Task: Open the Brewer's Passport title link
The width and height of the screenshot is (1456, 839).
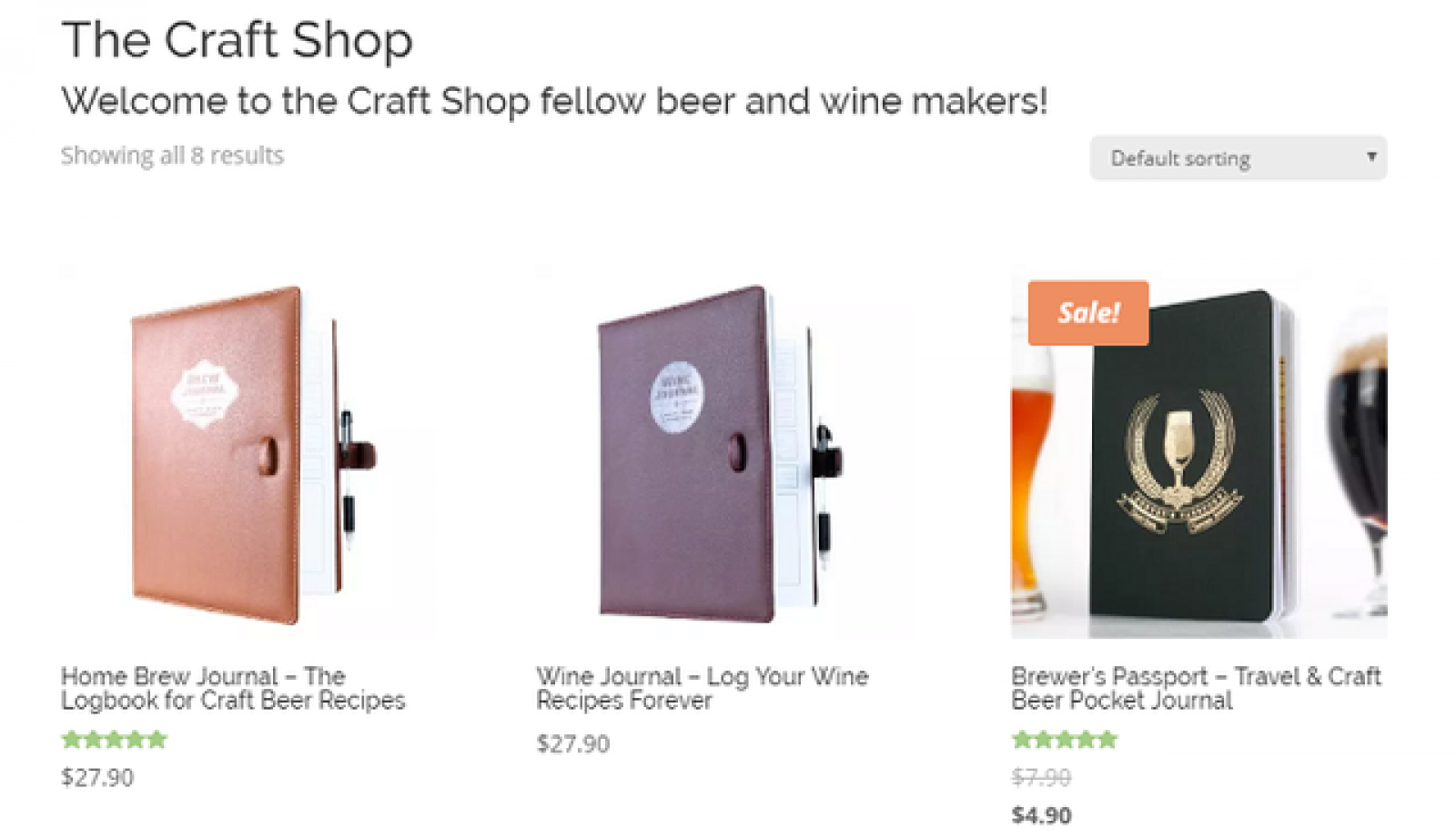Action: coord(1196,688)
